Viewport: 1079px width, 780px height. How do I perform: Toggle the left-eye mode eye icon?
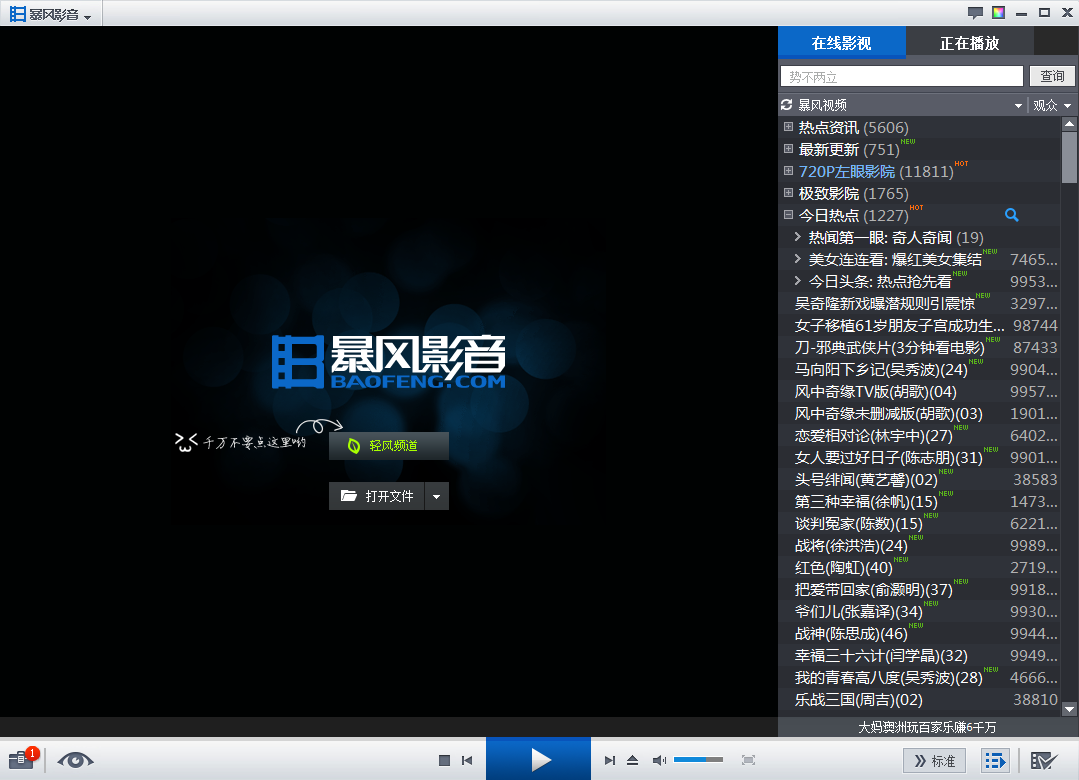(x=75, y=760)
